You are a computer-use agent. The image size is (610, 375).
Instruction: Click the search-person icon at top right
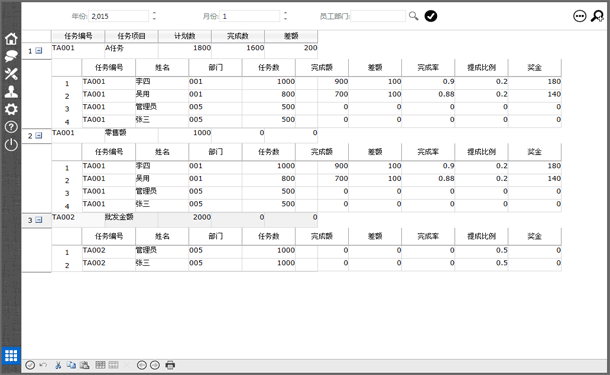click(597, 16)
